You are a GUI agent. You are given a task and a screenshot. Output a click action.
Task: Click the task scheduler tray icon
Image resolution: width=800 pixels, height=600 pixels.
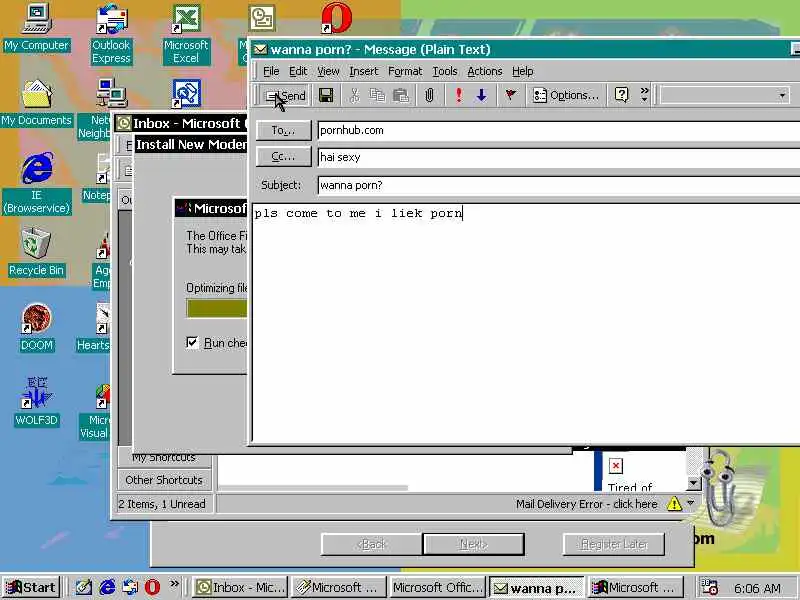[x=709, y=587]
